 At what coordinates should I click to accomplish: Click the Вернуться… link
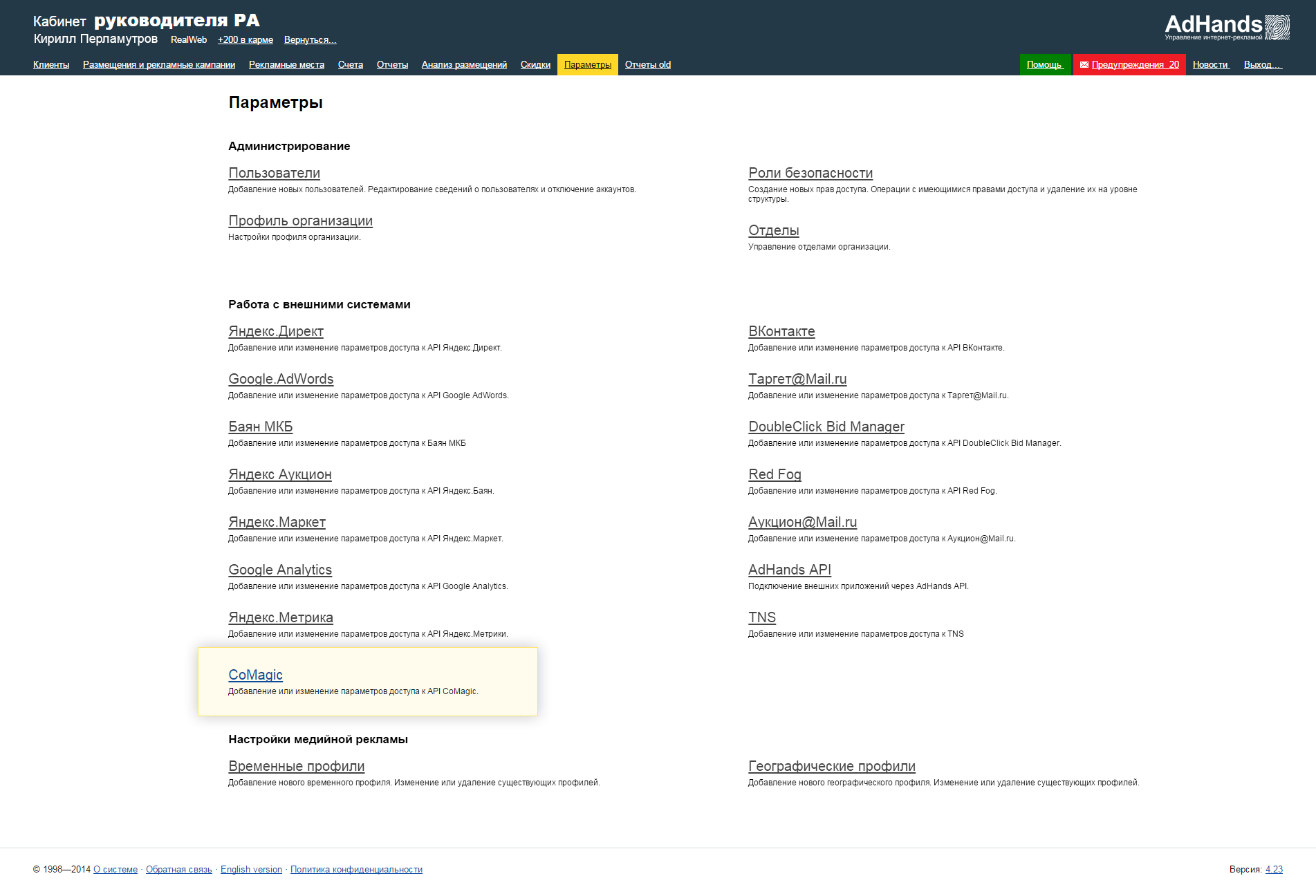pyautogui.click(x=310, y=40)
